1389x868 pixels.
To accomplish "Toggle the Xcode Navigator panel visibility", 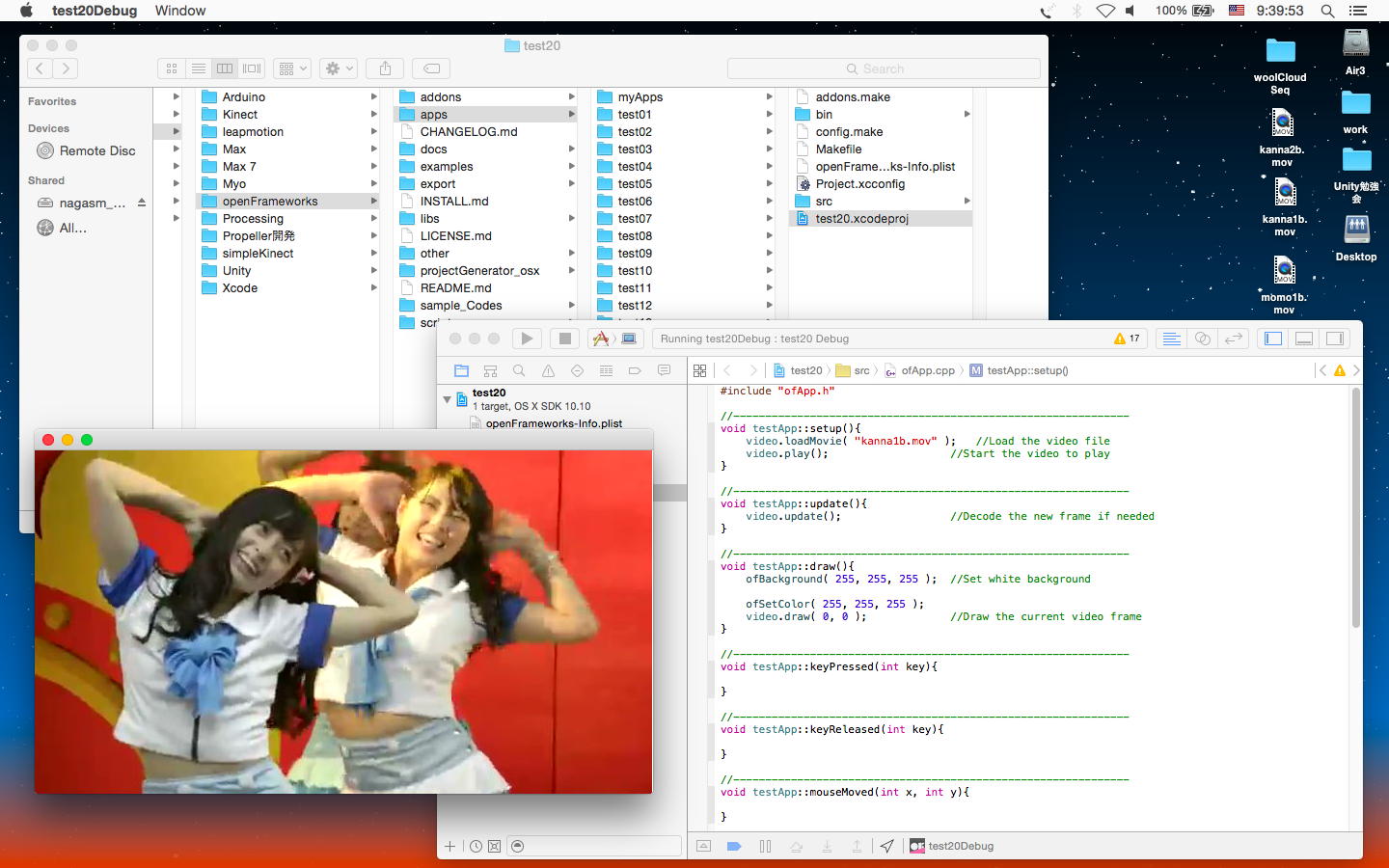I will tap(1273, 339).
